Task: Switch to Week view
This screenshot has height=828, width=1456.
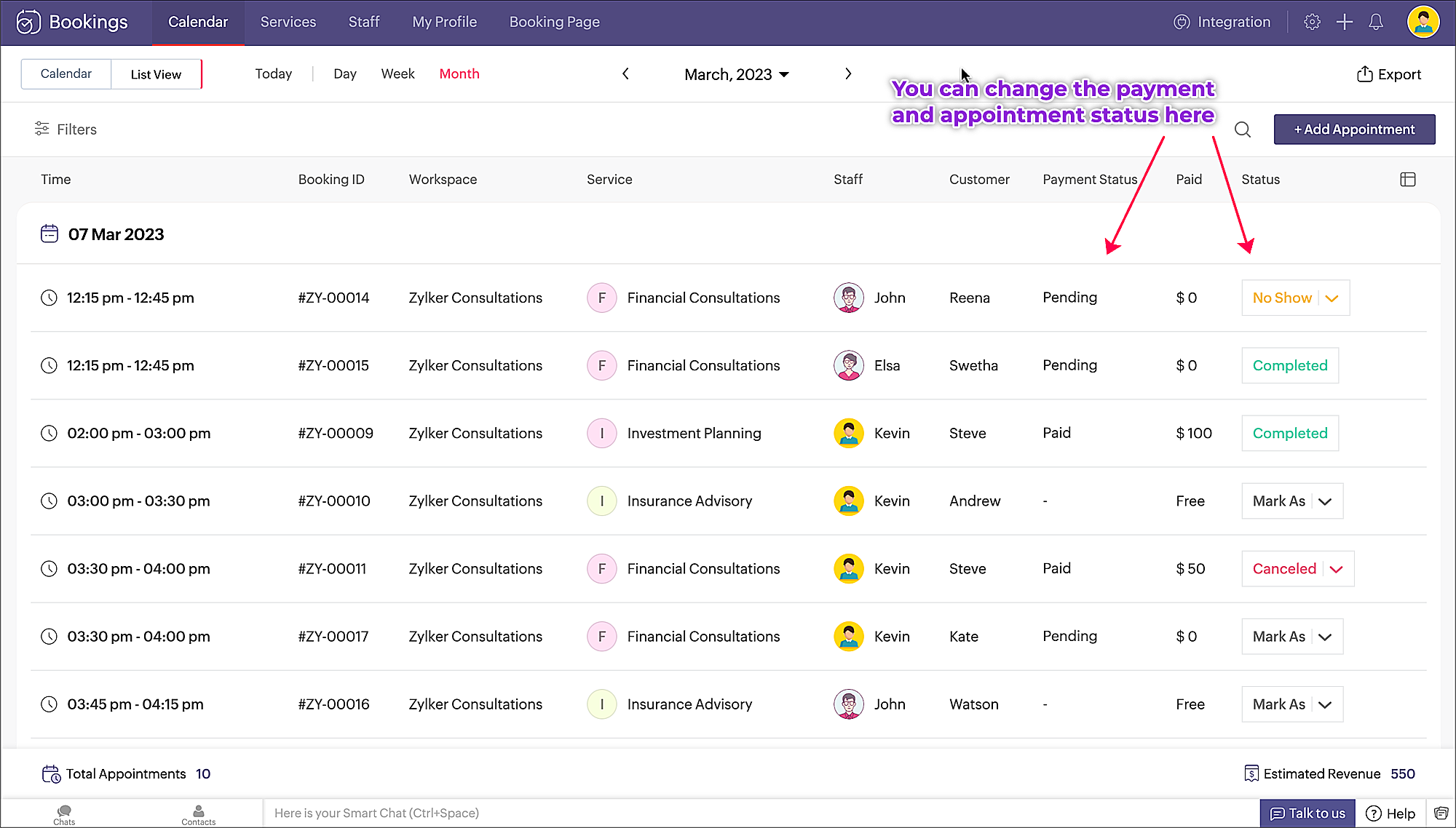Action: (397, 74)
